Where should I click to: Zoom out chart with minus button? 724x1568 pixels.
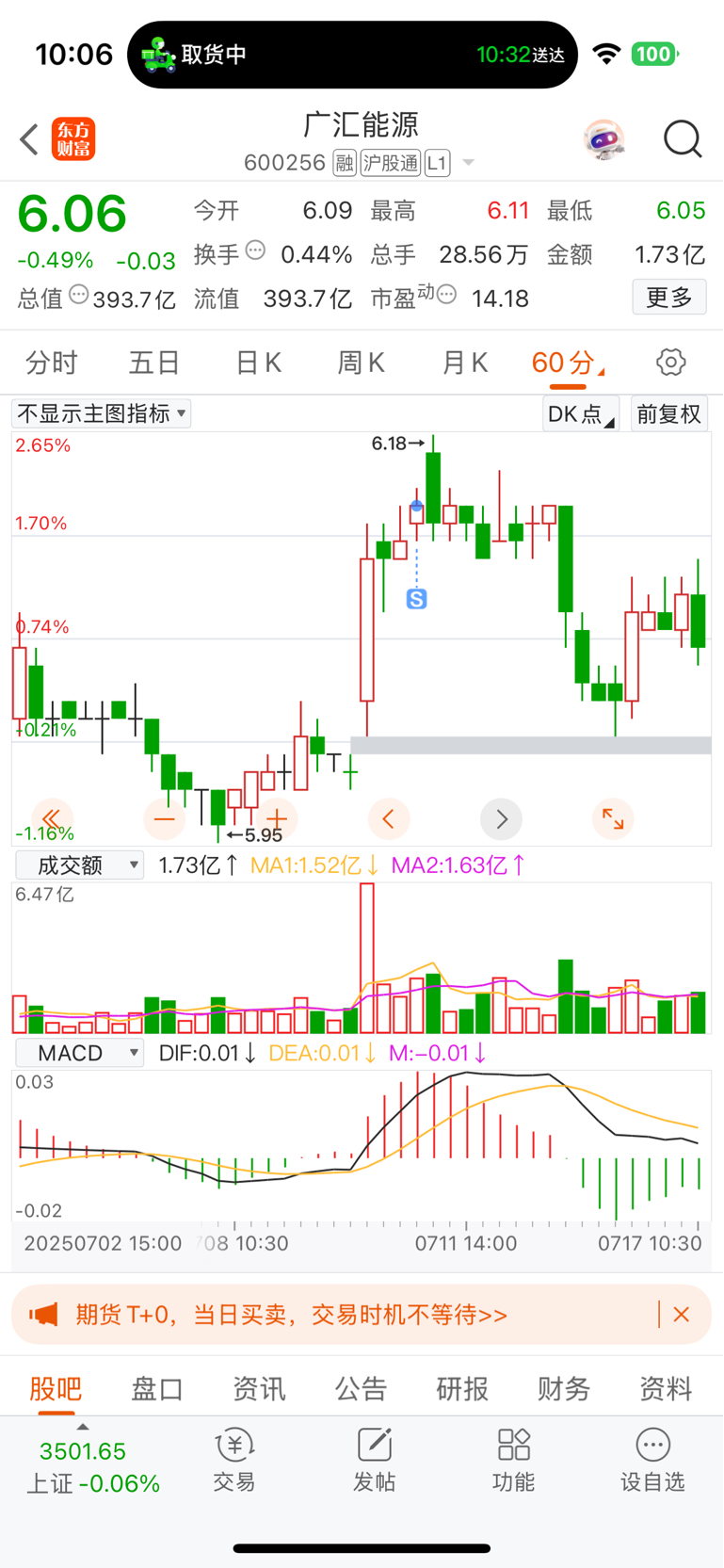(x=165, y=818)
